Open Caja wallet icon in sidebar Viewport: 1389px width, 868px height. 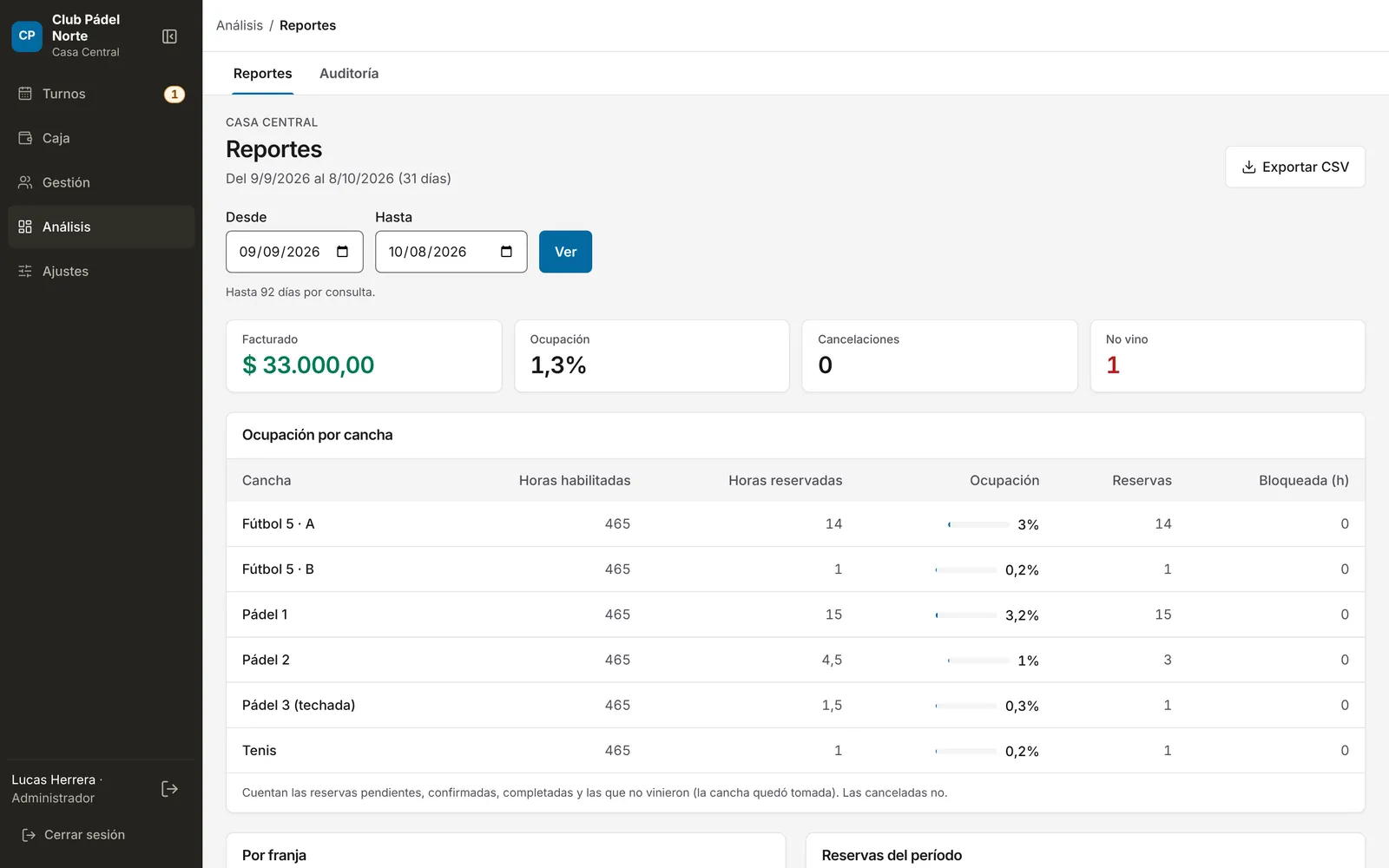[25, 138]
